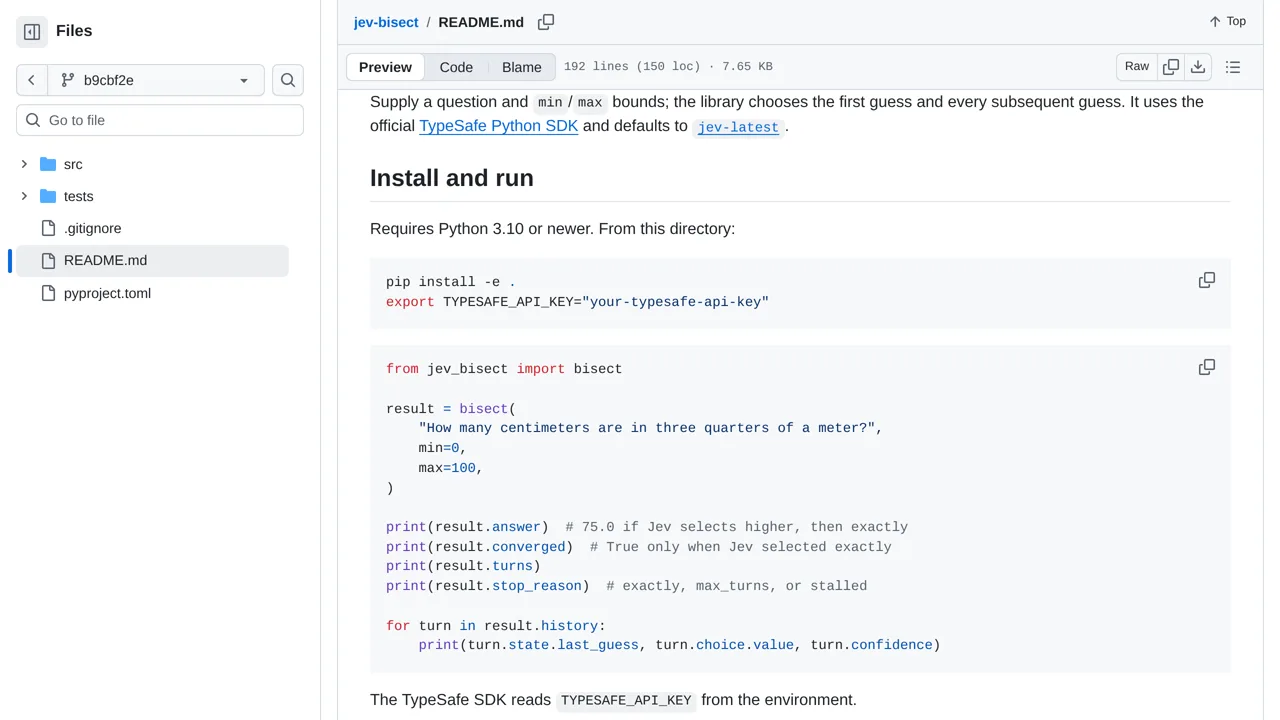Open the .gitignore file

(92, 229)
